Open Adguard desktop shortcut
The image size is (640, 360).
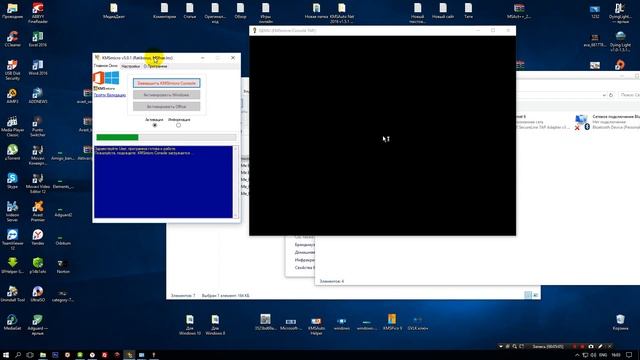(38, 324)
